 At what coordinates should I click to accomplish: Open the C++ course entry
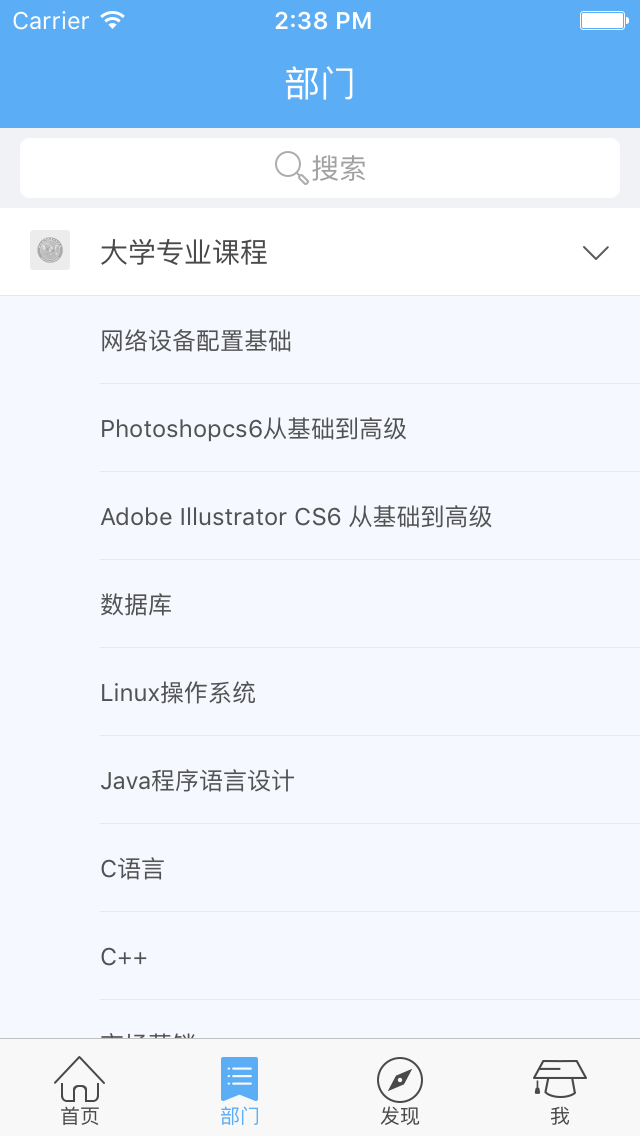124,957
